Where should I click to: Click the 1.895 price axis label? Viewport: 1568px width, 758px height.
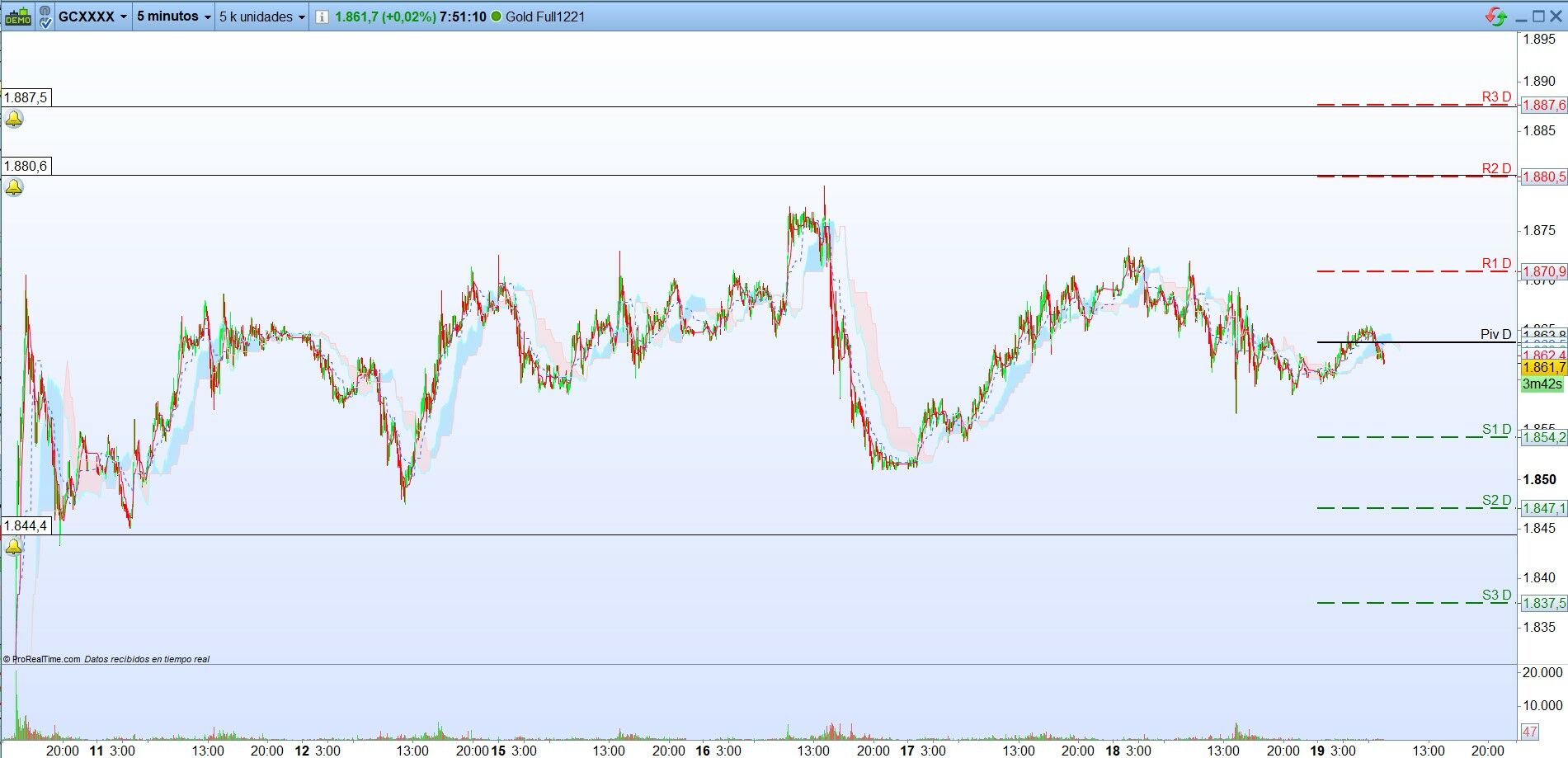coord(1539,39)
